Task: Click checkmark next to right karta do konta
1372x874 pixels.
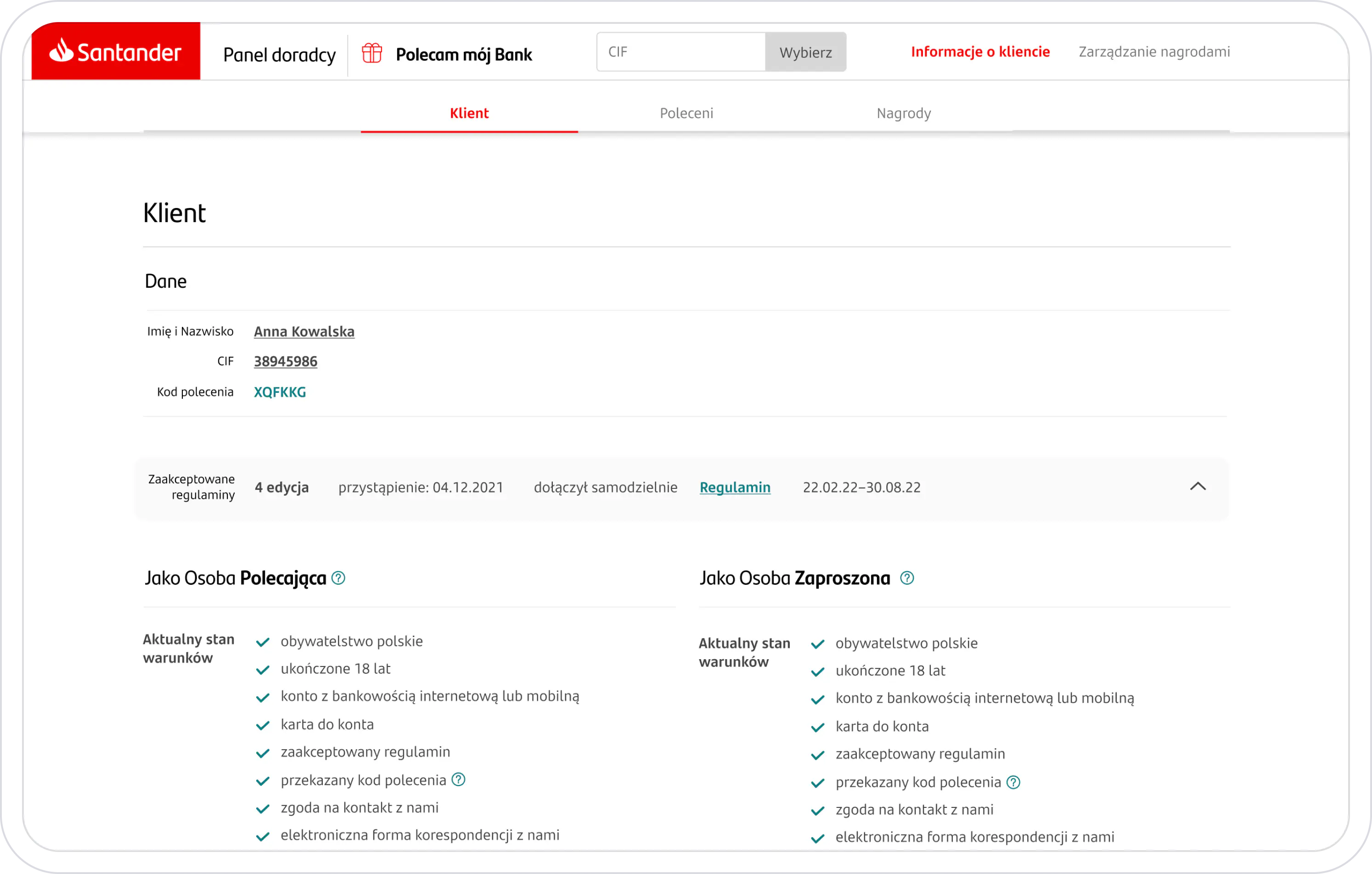Action: click(818, 727)
